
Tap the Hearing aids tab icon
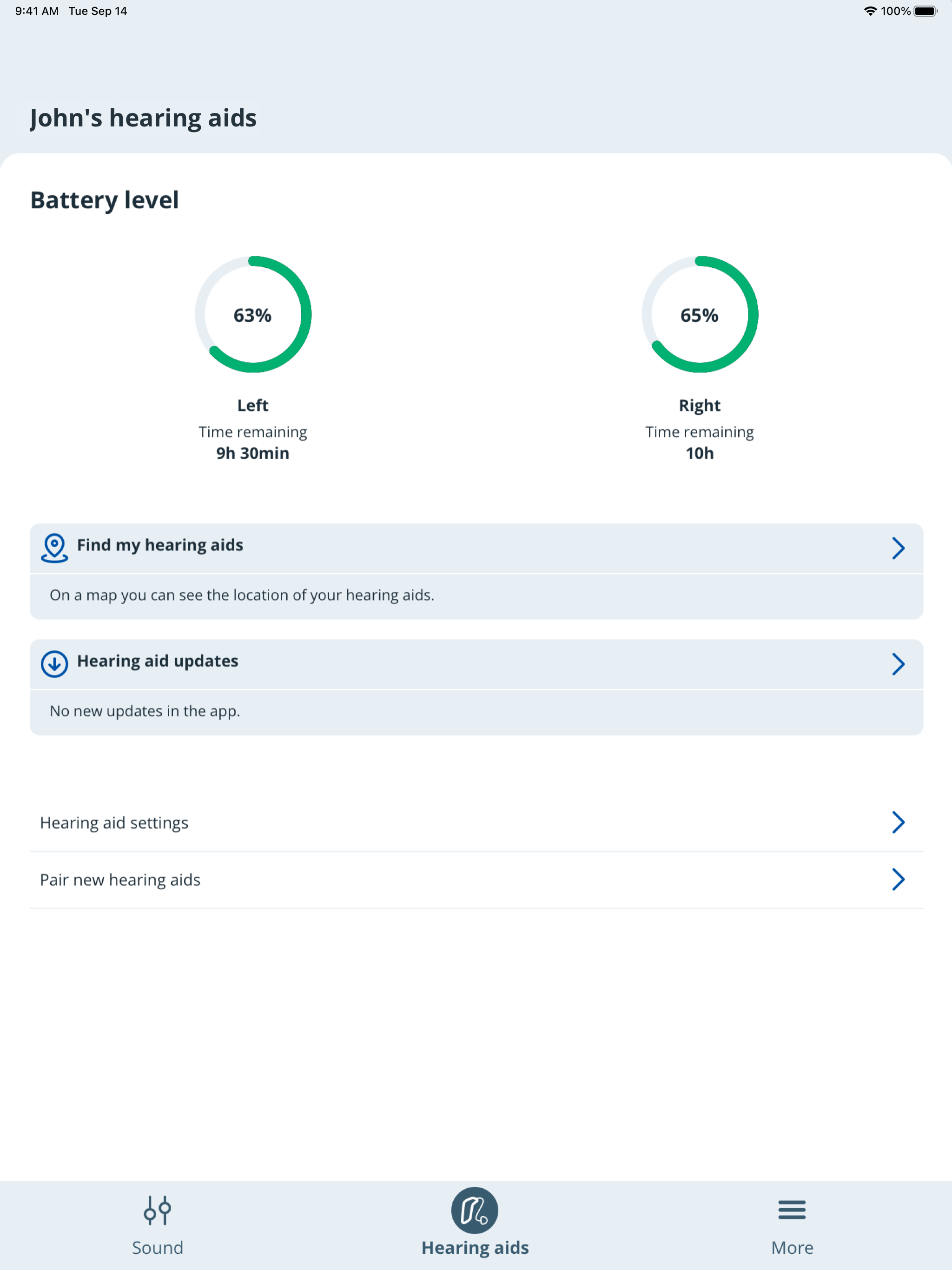point(475,1210)
